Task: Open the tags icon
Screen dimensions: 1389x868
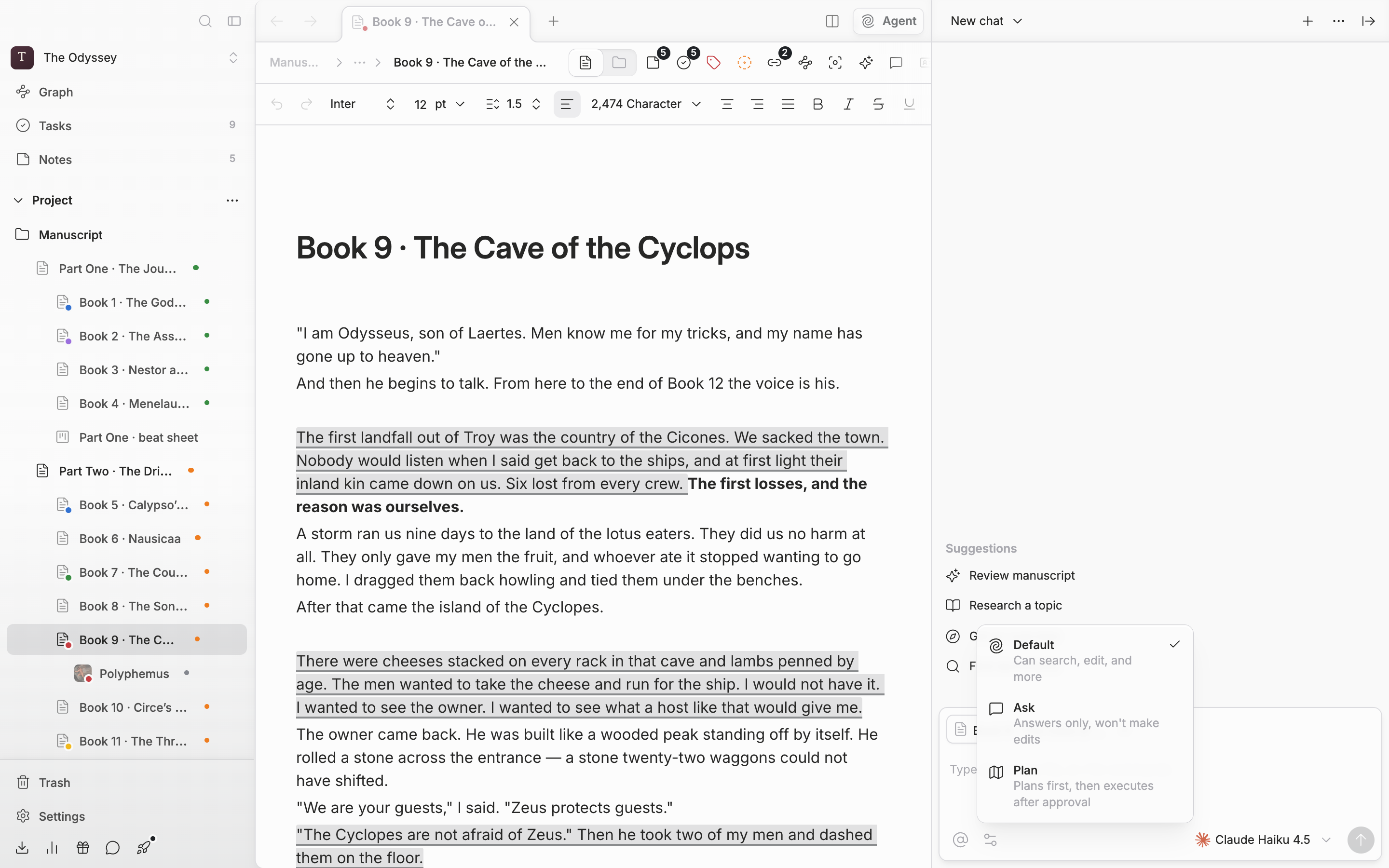Action: 713,63
